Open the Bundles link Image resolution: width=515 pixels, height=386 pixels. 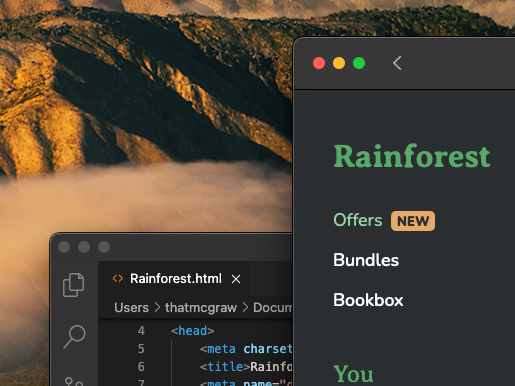pos(366,260)
